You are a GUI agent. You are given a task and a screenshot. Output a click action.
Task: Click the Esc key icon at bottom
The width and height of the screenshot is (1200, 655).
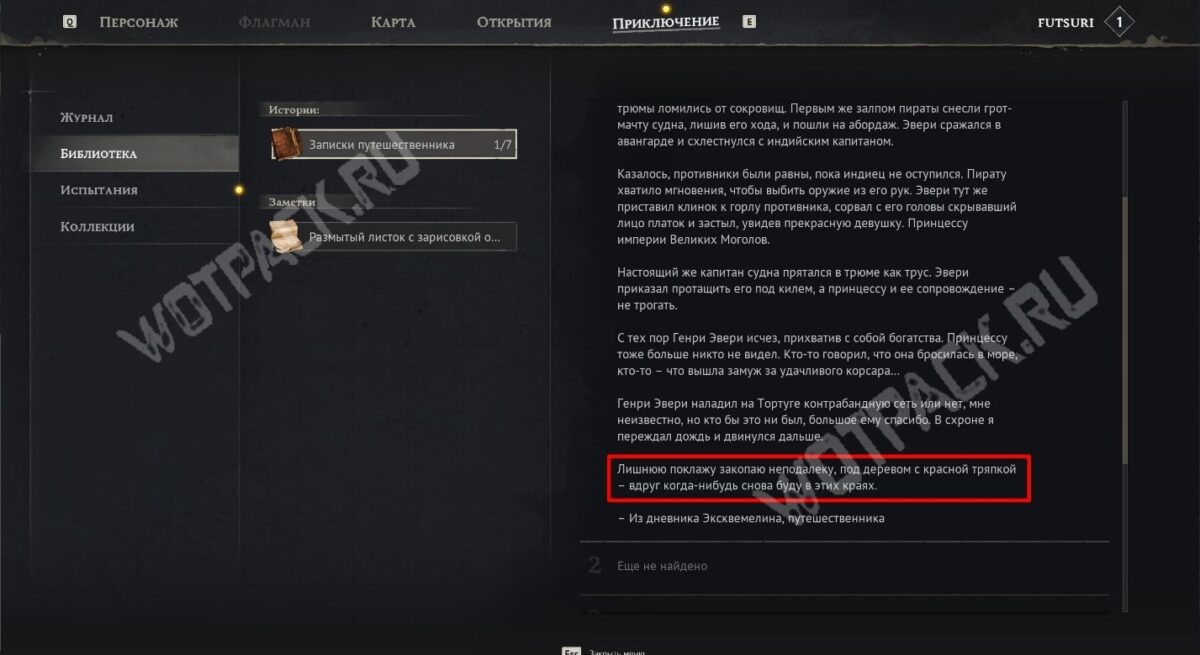coord(572,650)
